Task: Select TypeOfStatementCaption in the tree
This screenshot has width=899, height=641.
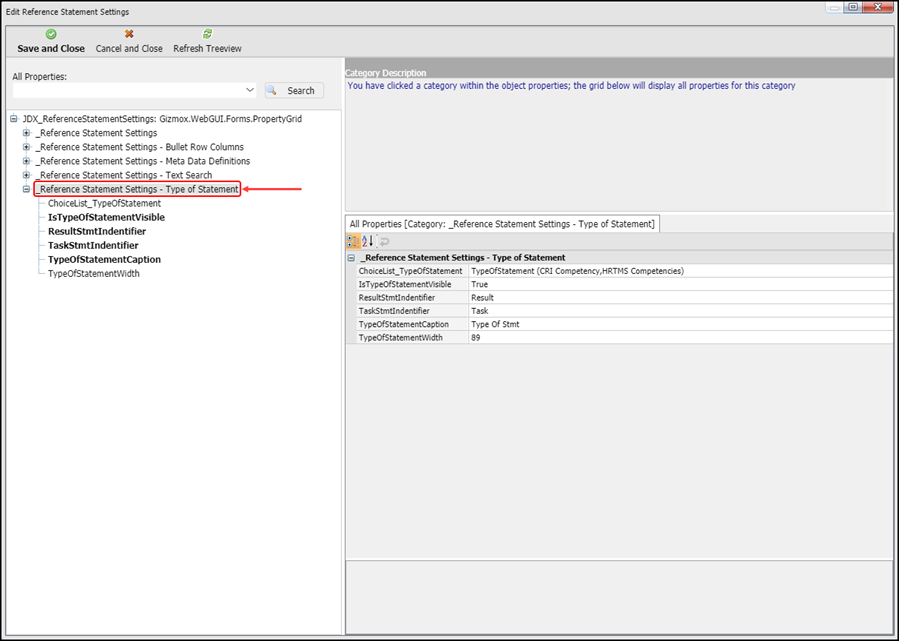Action: pos(104,259)
